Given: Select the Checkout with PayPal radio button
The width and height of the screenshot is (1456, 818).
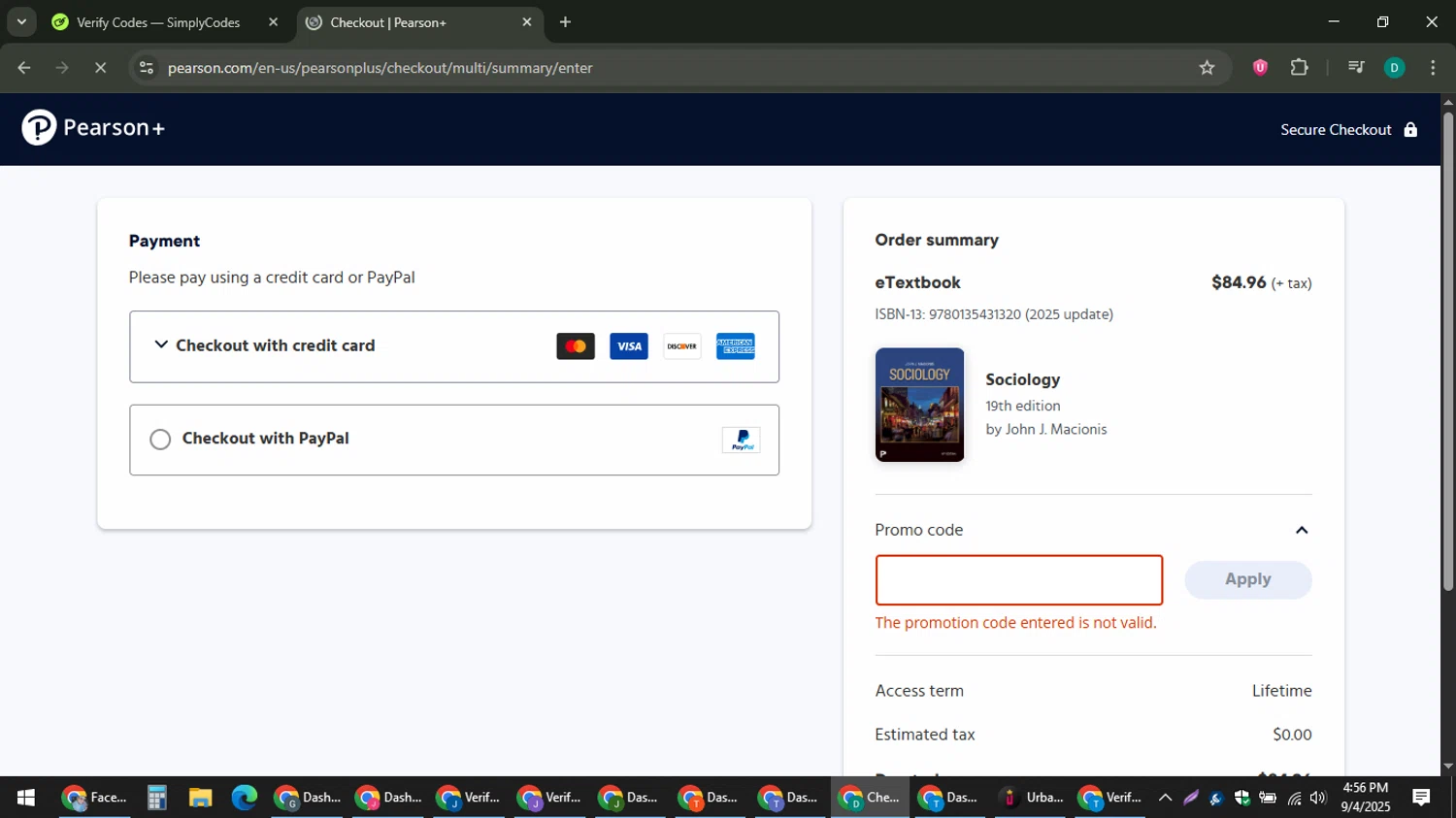Looking at the screenshot, I should click(160, 440).
